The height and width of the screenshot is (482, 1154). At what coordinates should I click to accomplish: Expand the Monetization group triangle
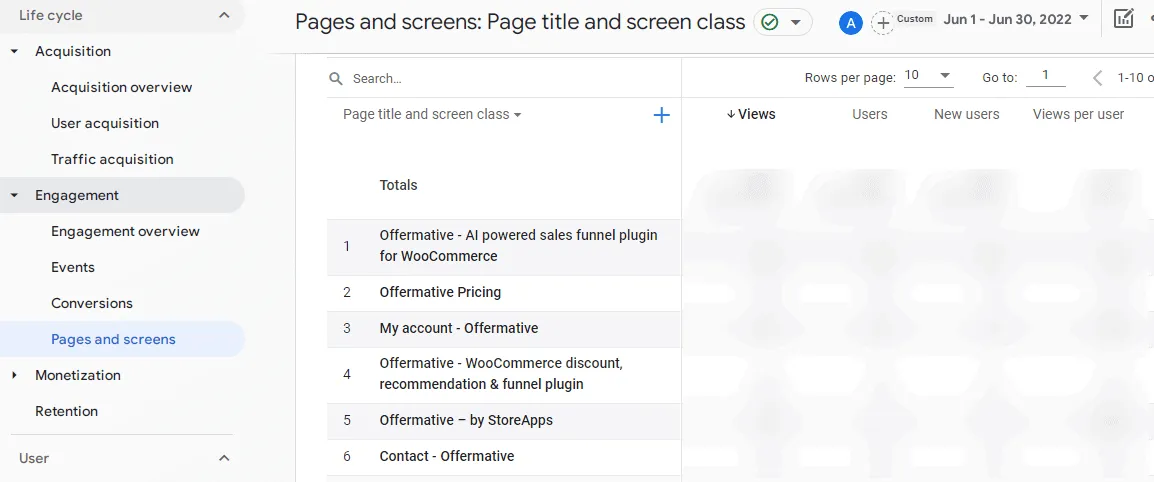pos(14,375)
